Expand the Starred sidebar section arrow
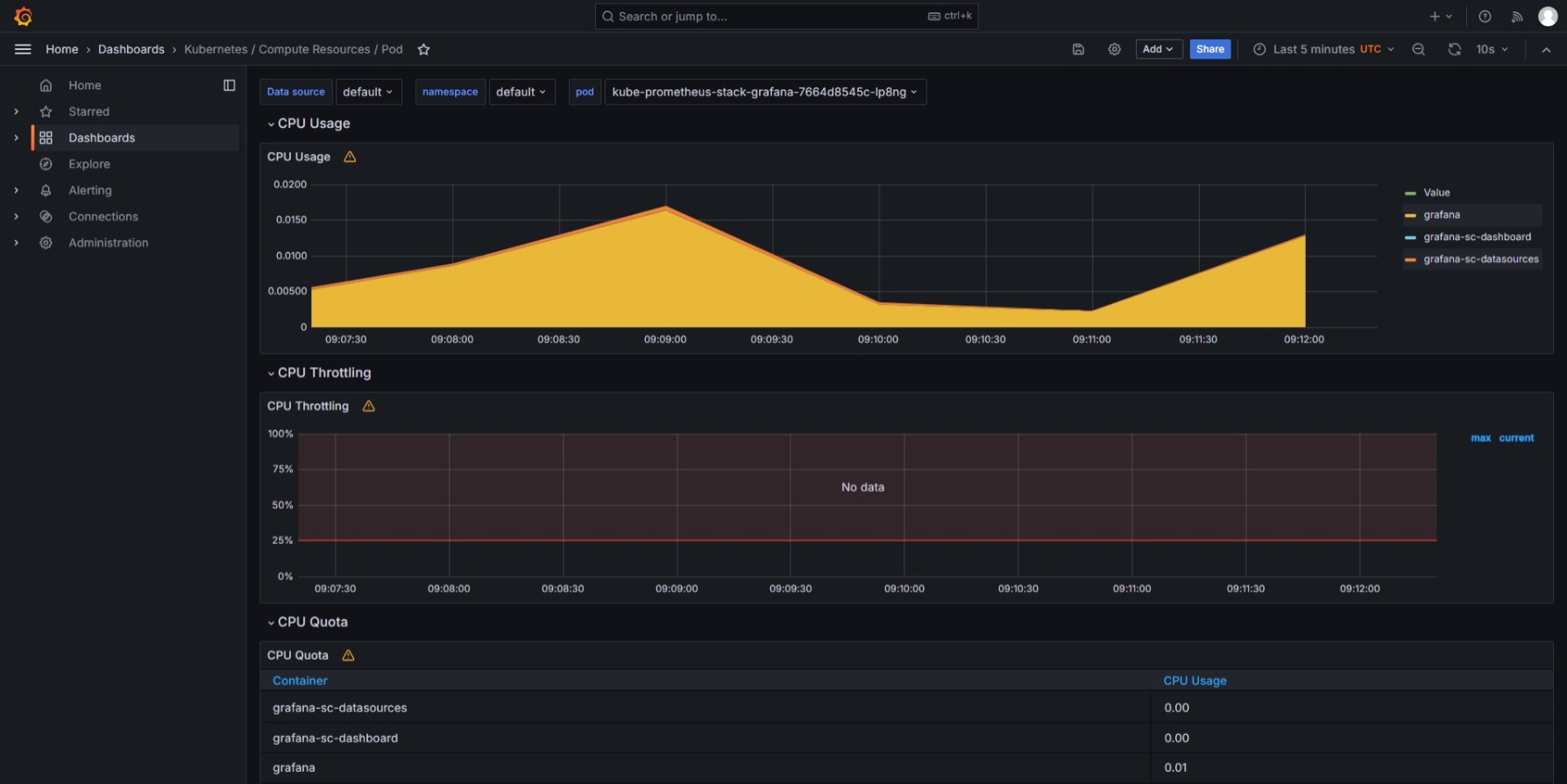 click(17, 111)
